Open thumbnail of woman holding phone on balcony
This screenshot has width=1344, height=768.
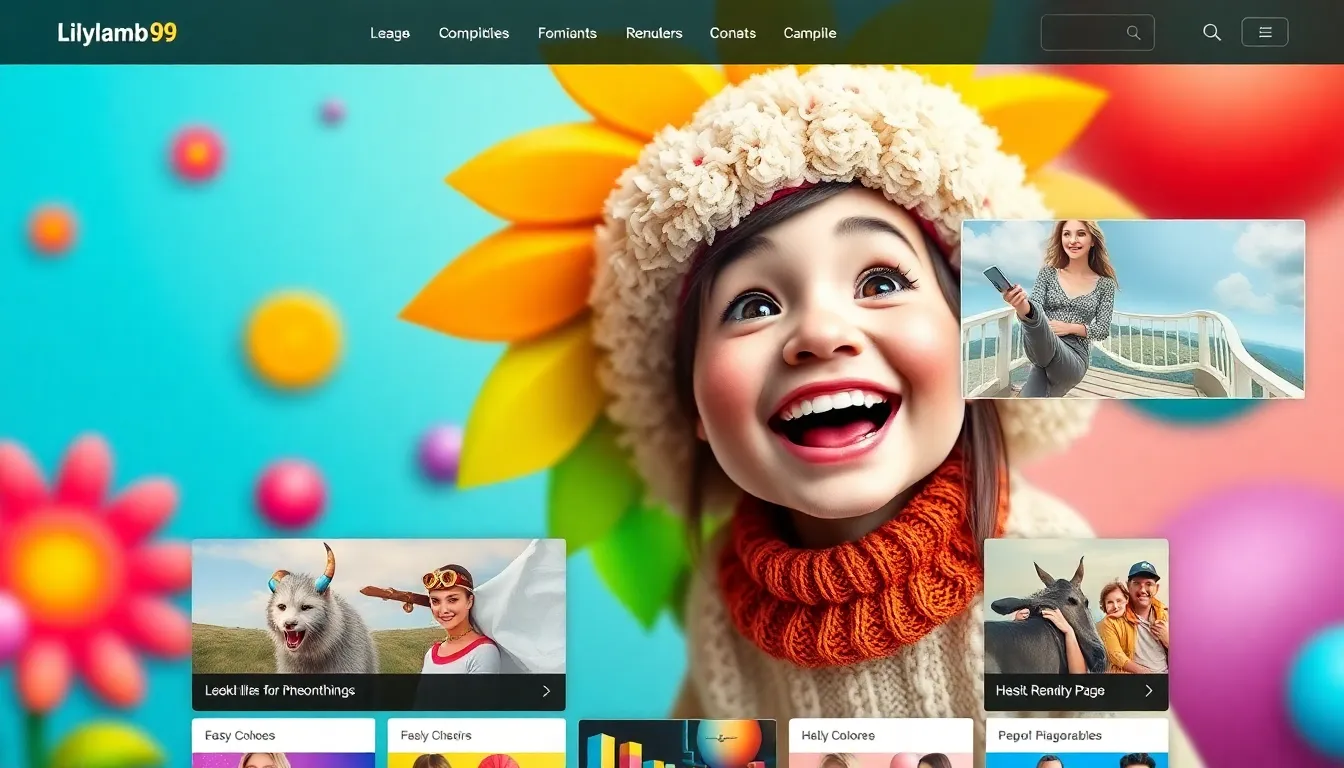click(x=1132, y=309)
